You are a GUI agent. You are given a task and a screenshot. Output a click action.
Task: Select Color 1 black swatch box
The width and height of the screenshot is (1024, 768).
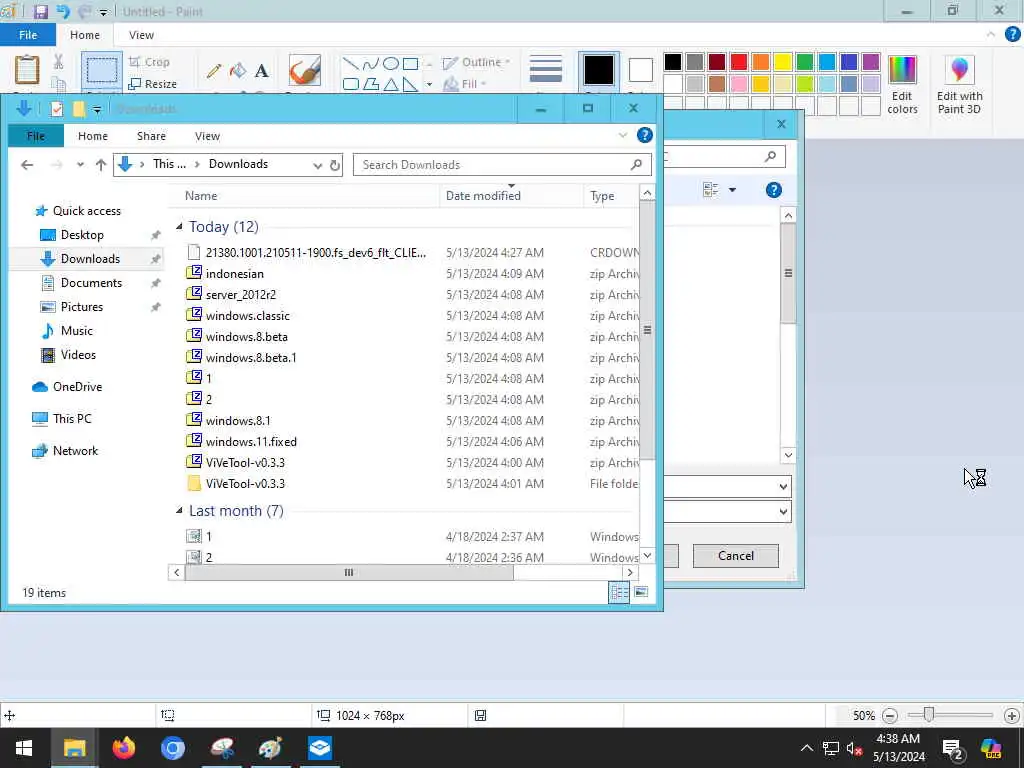click(598, 71)
